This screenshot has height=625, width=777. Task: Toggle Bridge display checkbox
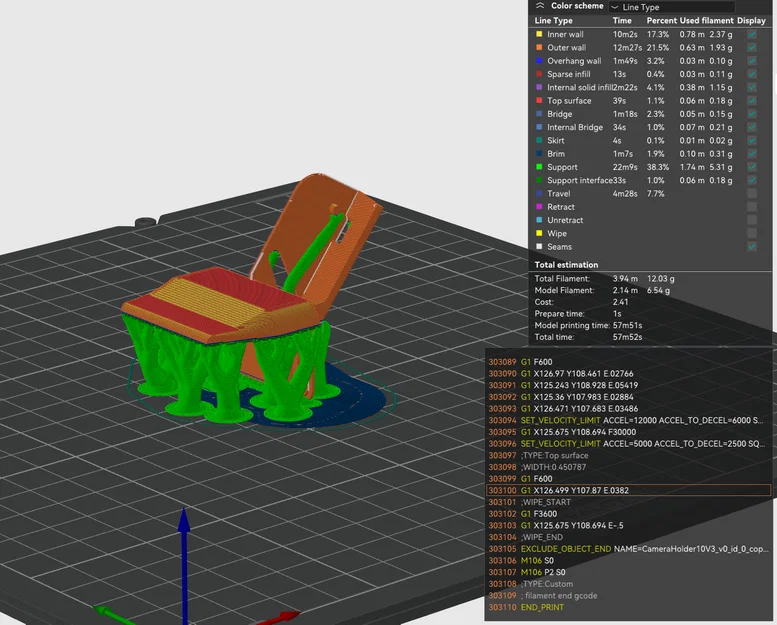pos(752,114)
